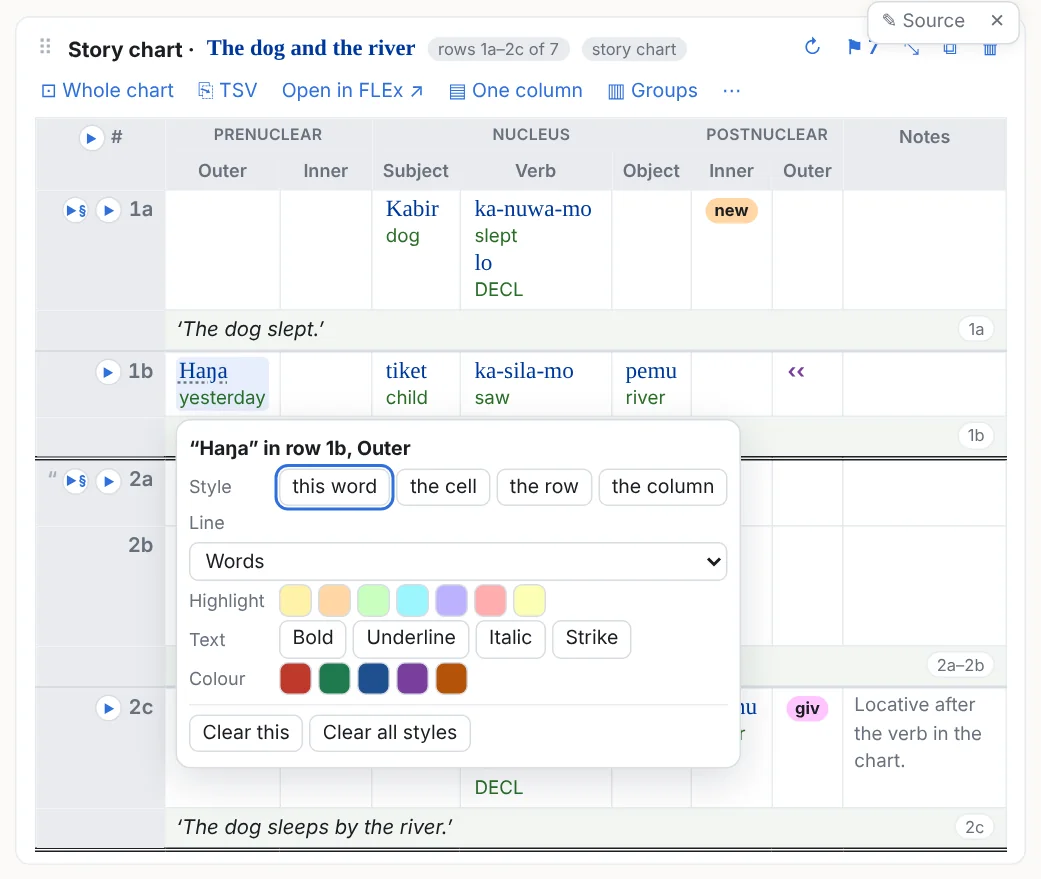Select the verb ka-sila-mo in row 1b
Image resolution: width=1041 pixels, height=879 pixels.
tap(524, 371)
